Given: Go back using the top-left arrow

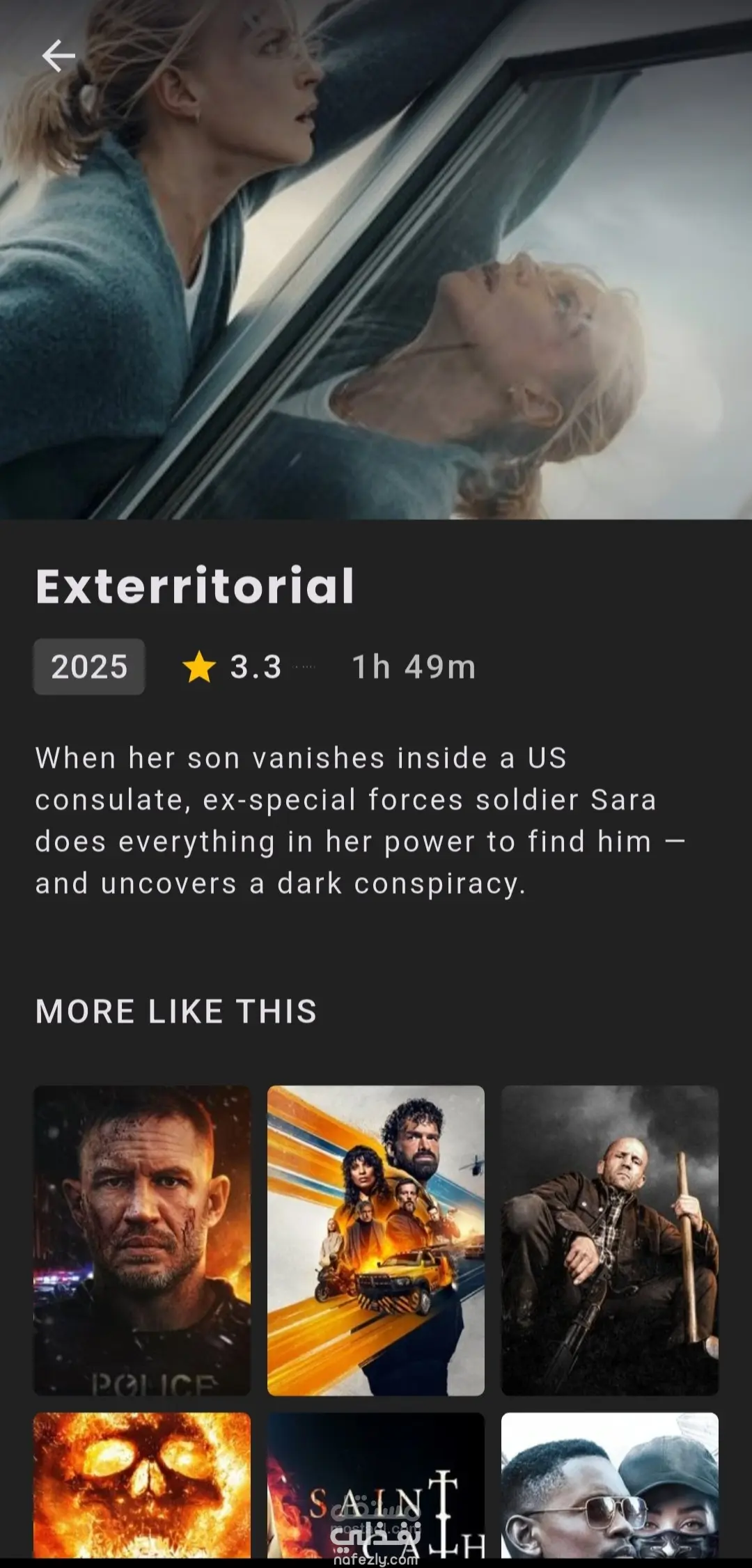Looking at the screenshot, I should [58, 56].
